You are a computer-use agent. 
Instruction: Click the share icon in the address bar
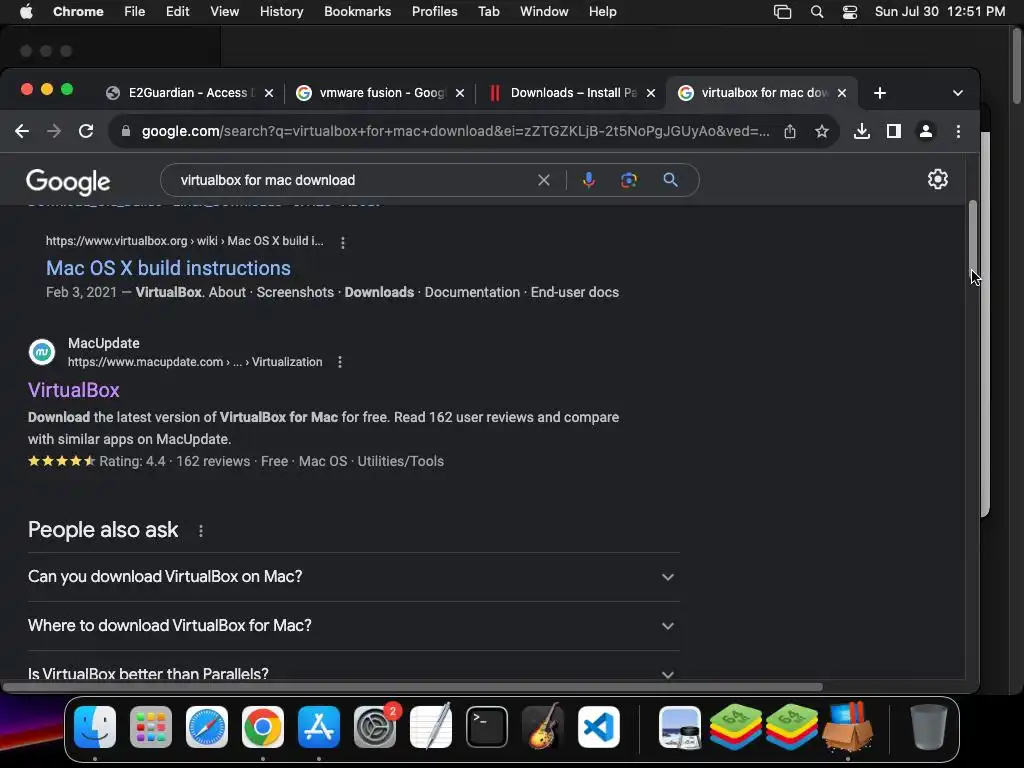[790, 131]
